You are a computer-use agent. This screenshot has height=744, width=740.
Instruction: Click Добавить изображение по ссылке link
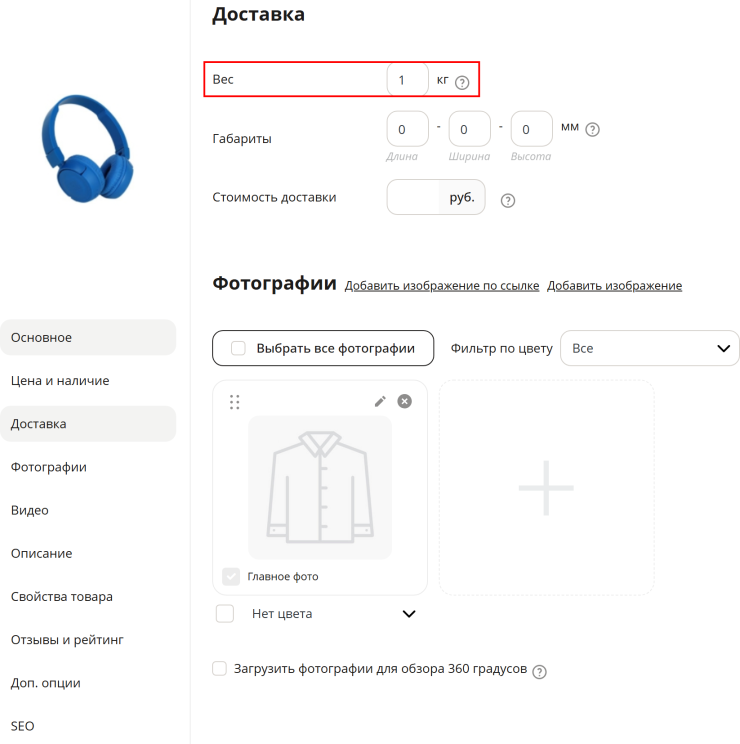coord(442,286)
